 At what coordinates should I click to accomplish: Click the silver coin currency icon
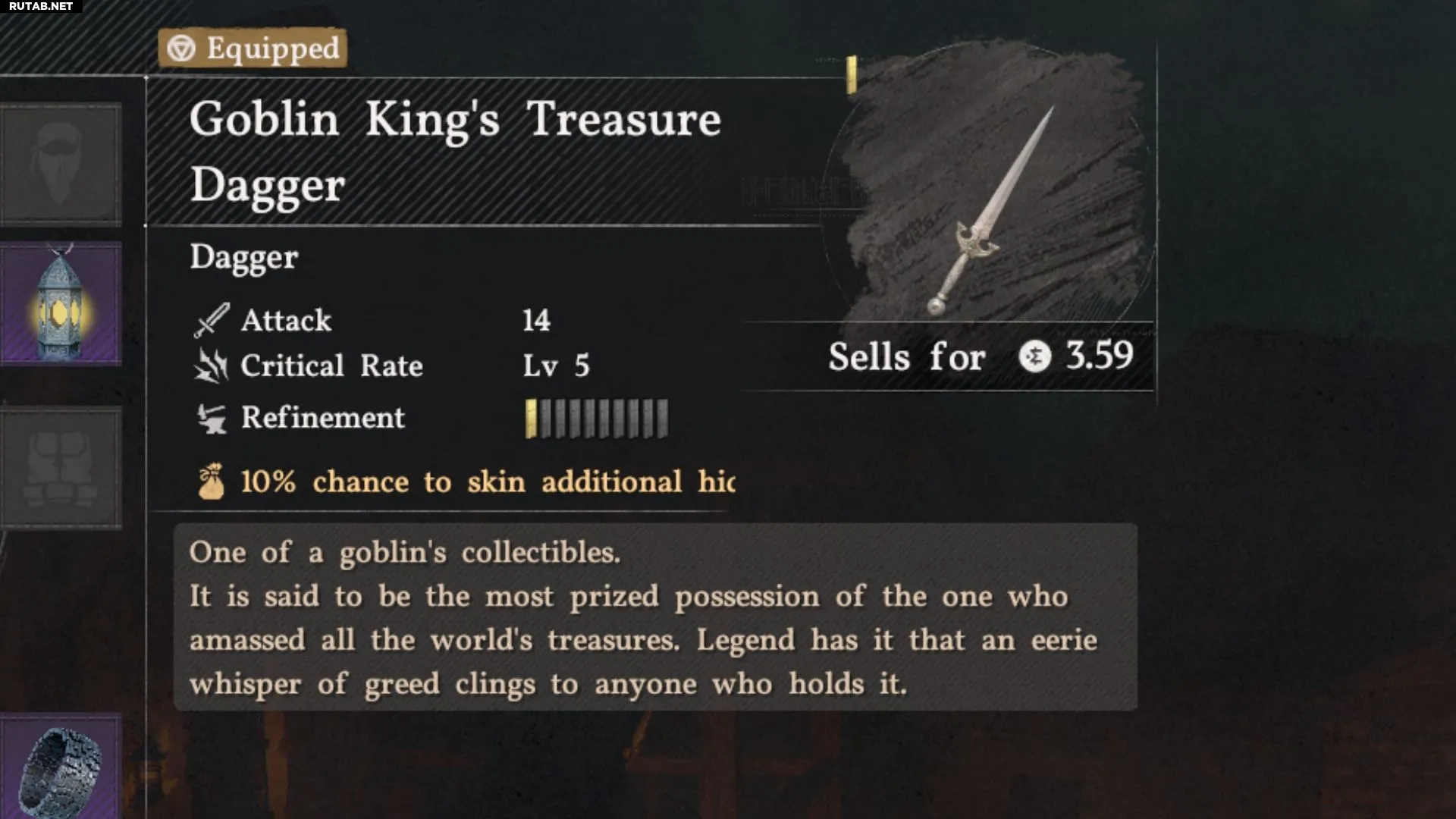1034,356
